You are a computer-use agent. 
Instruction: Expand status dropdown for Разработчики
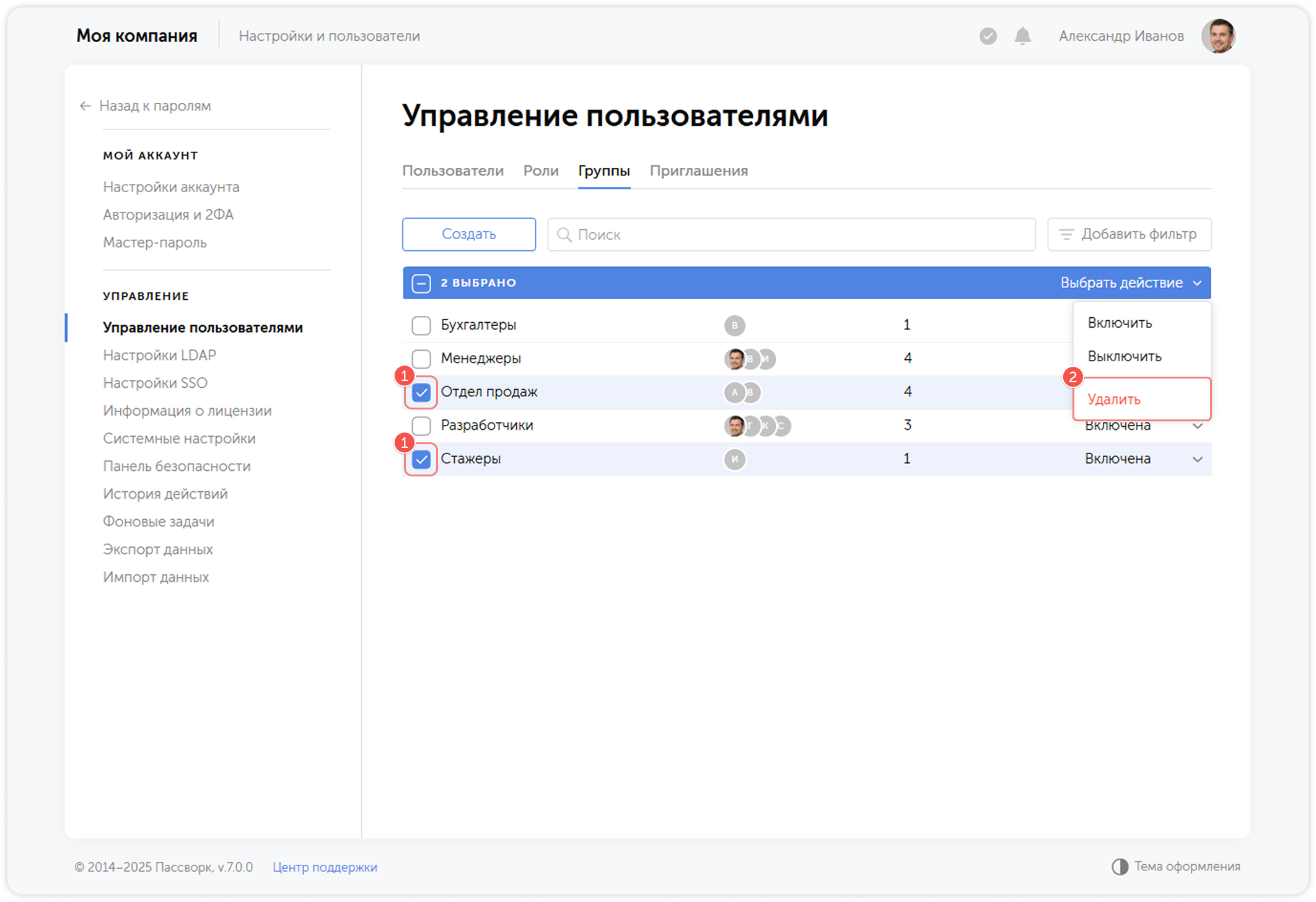coord(1197,426)
